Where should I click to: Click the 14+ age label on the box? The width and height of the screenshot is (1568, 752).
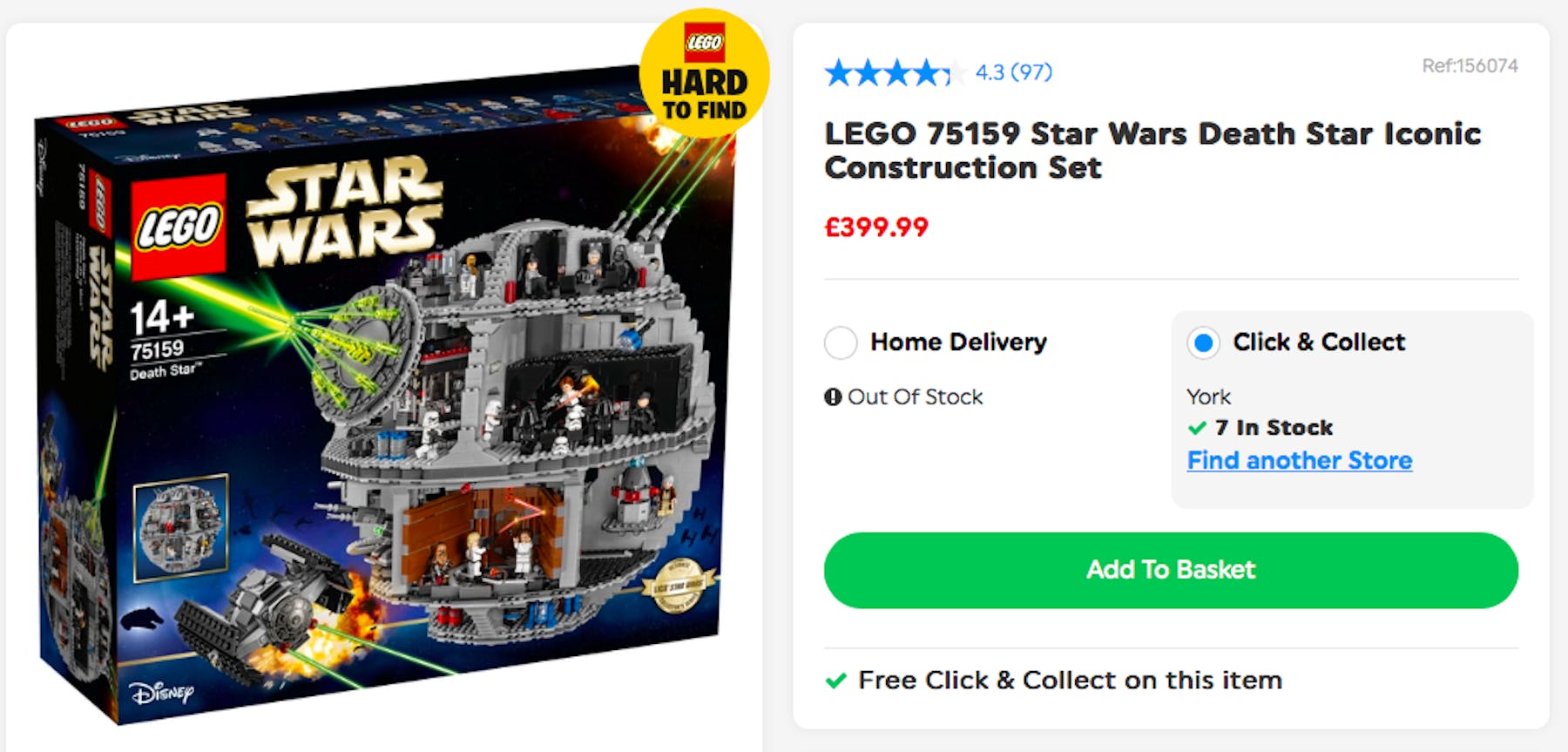click(161, 317)
